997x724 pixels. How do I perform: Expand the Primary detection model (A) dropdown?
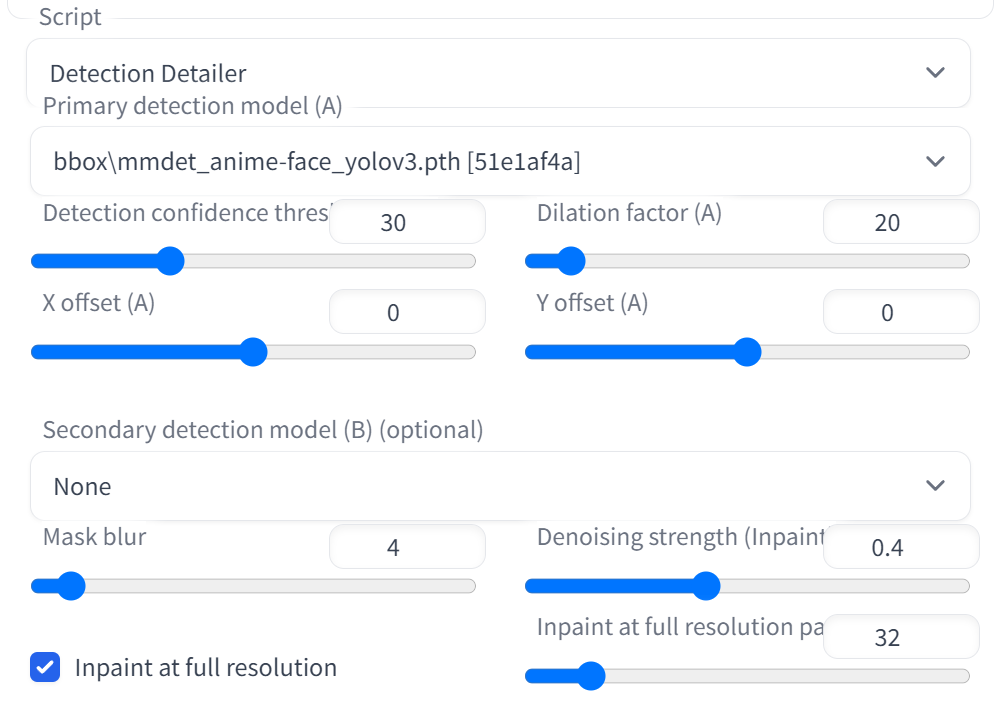[x=500, y=161]
